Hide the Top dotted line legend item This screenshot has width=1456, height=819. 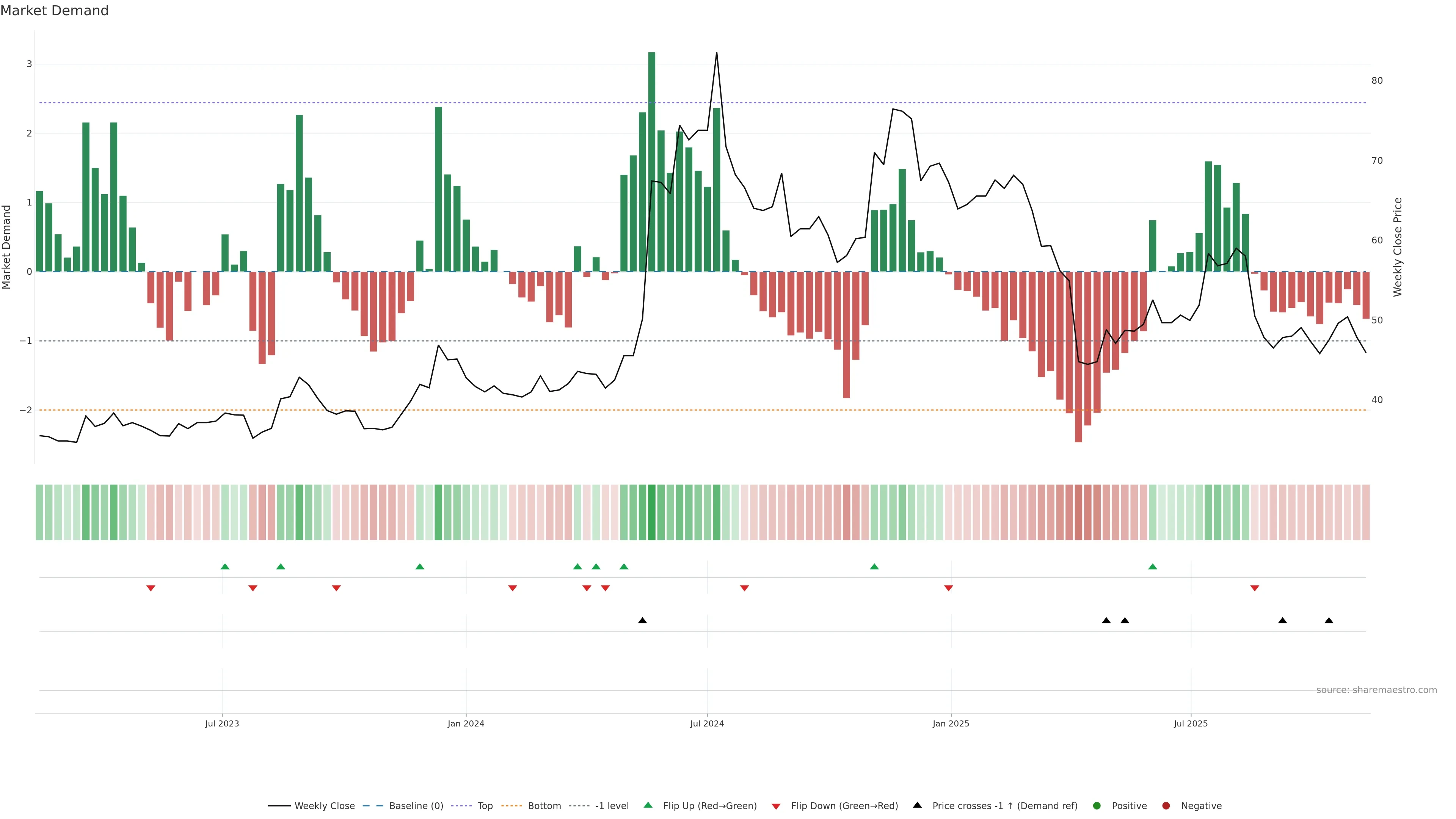pyautogui.click(x=485, y=806)
